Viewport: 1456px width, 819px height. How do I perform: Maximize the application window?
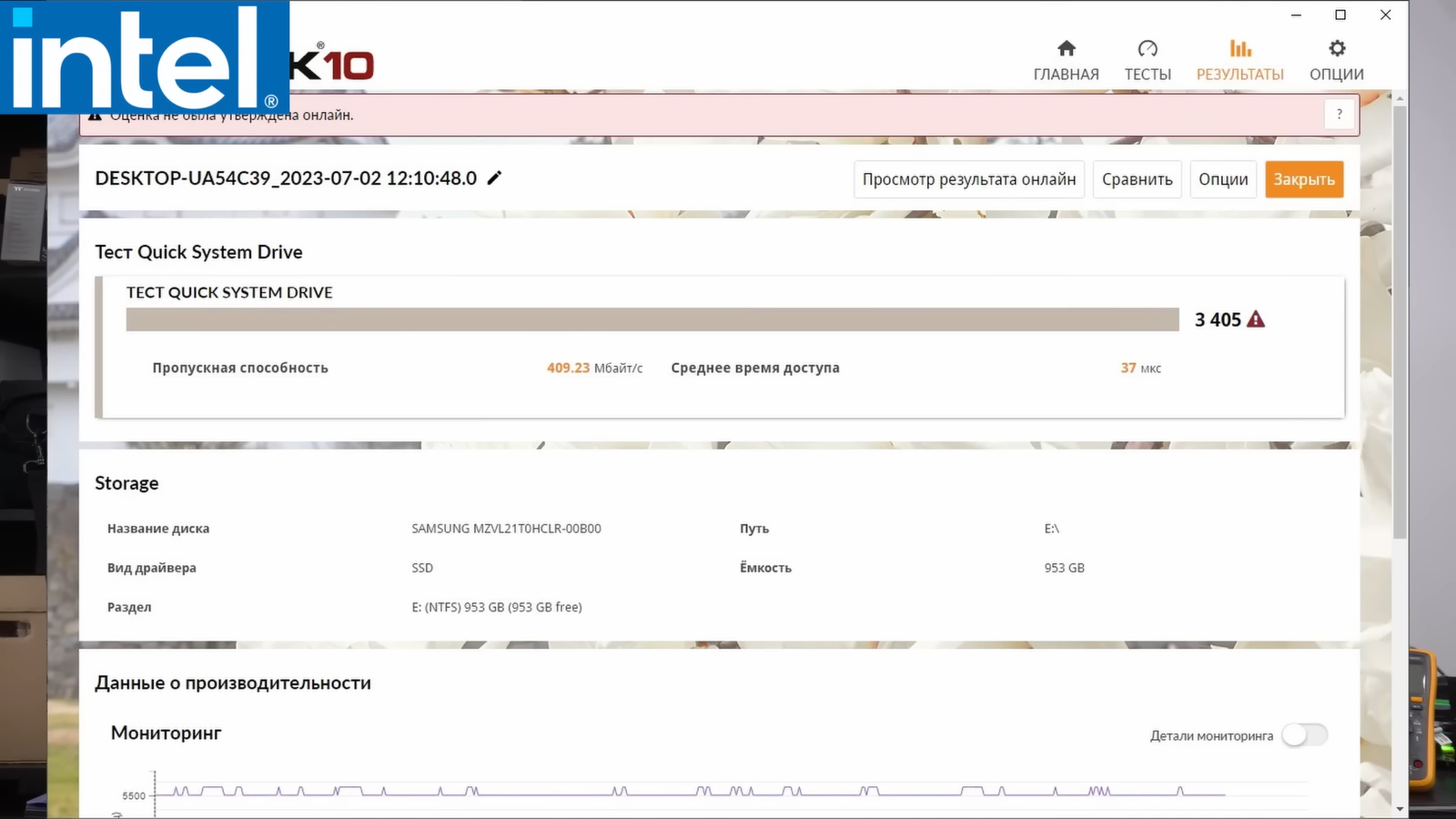click(1340, 15)
